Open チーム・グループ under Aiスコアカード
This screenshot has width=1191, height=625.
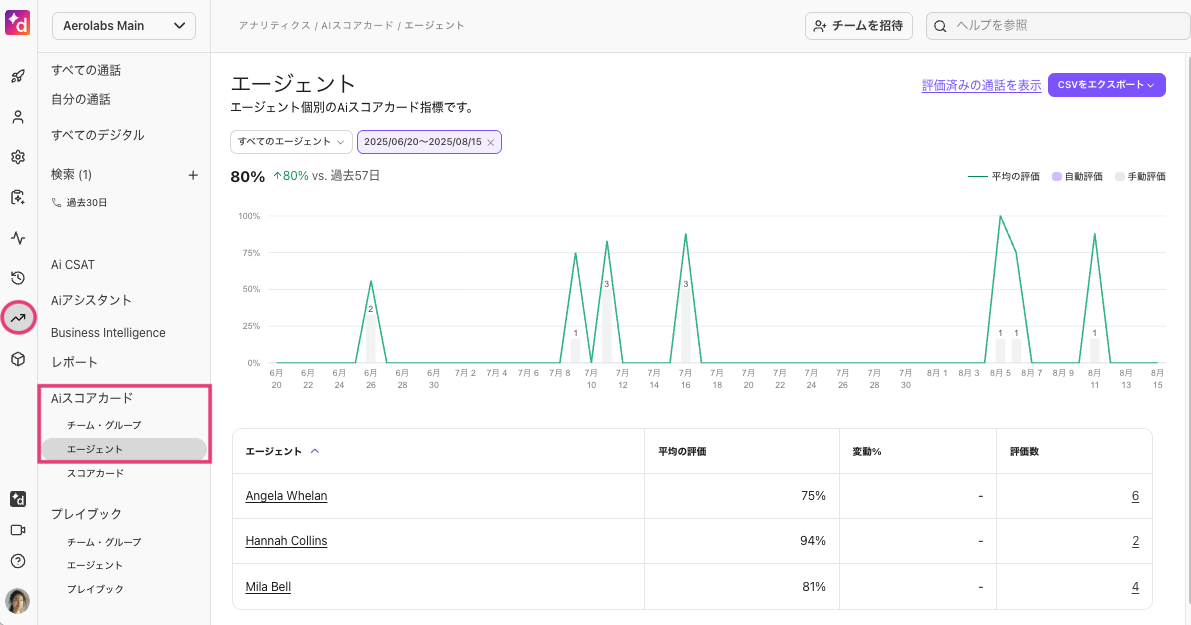tap(104, 425)
